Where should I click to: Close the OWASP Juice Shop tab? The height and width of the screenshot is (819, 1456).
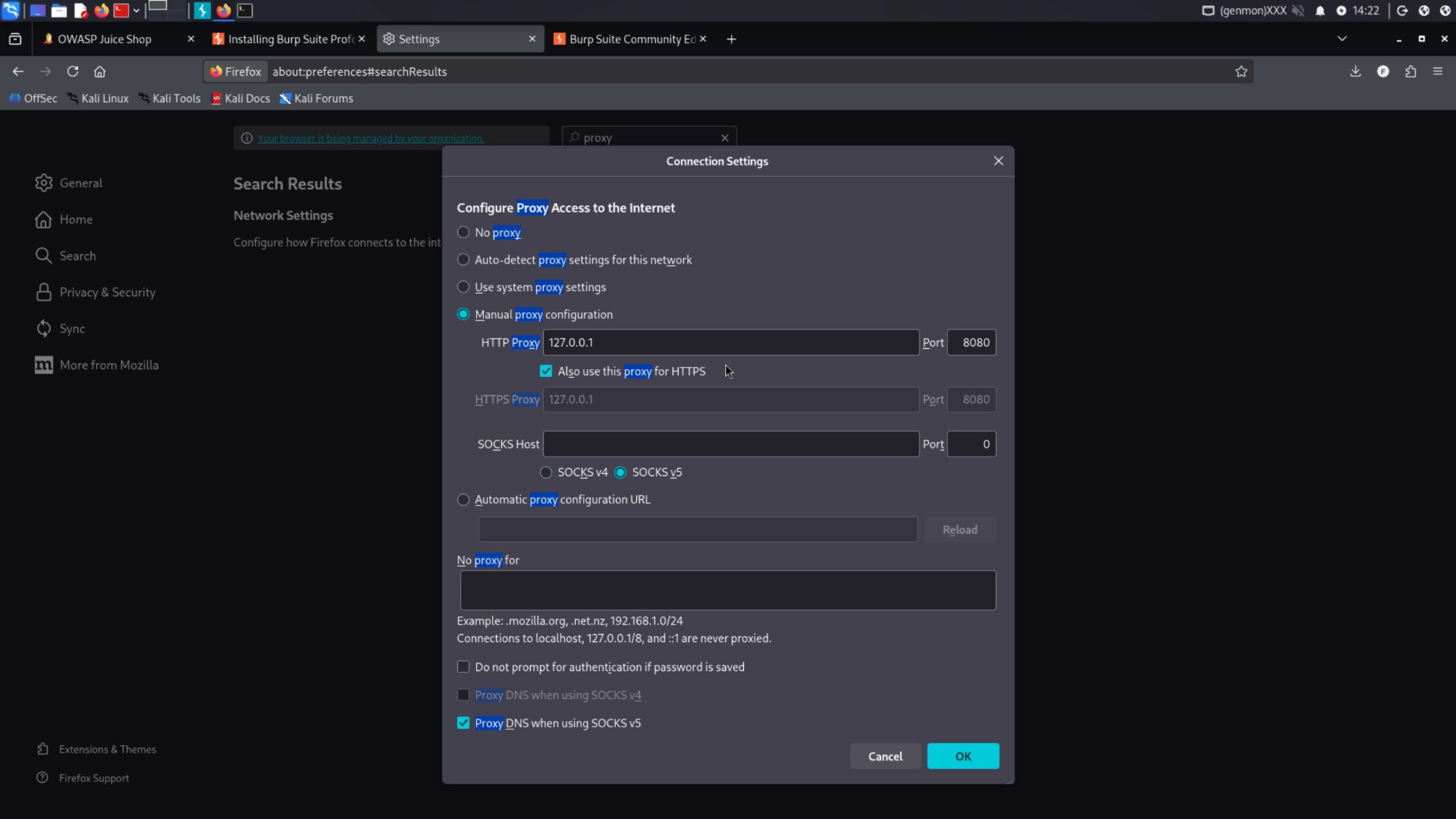[191, 39]
